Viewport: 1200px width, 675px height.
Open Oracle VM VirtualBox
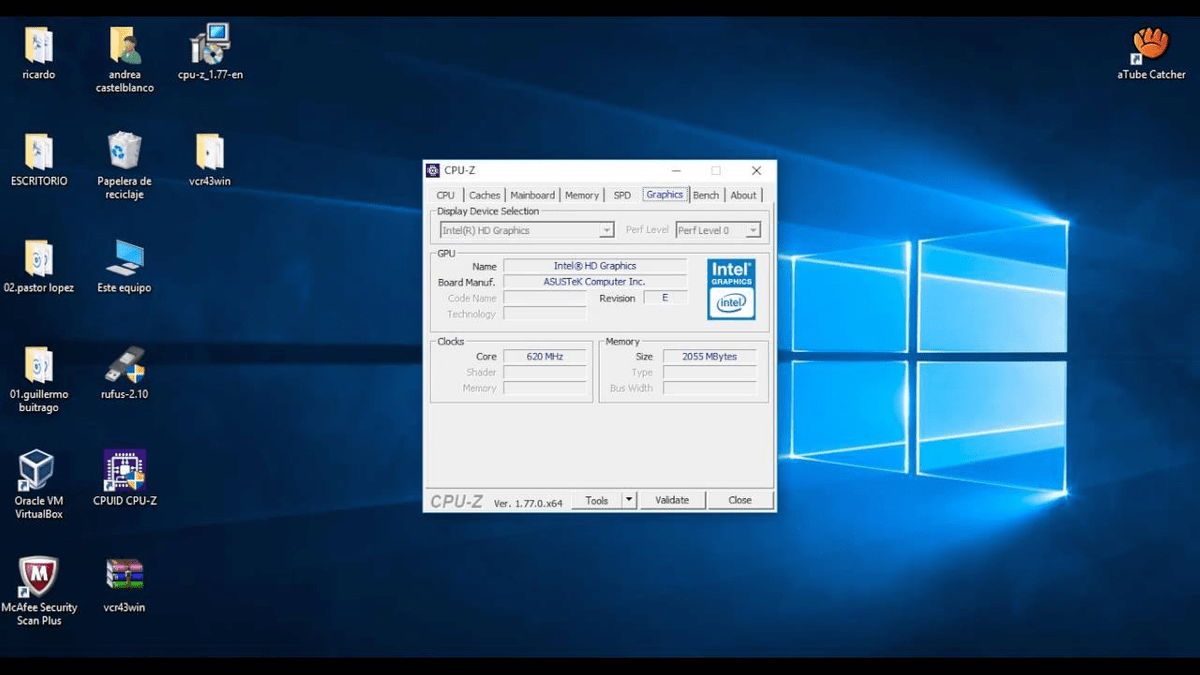[x=37, y=470]
